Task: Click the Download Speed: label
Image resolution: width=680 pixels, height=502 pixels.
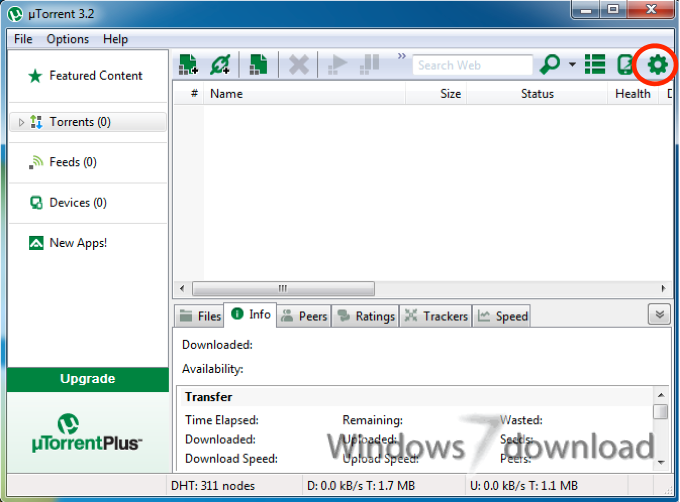Action: (x=231, y=459)
